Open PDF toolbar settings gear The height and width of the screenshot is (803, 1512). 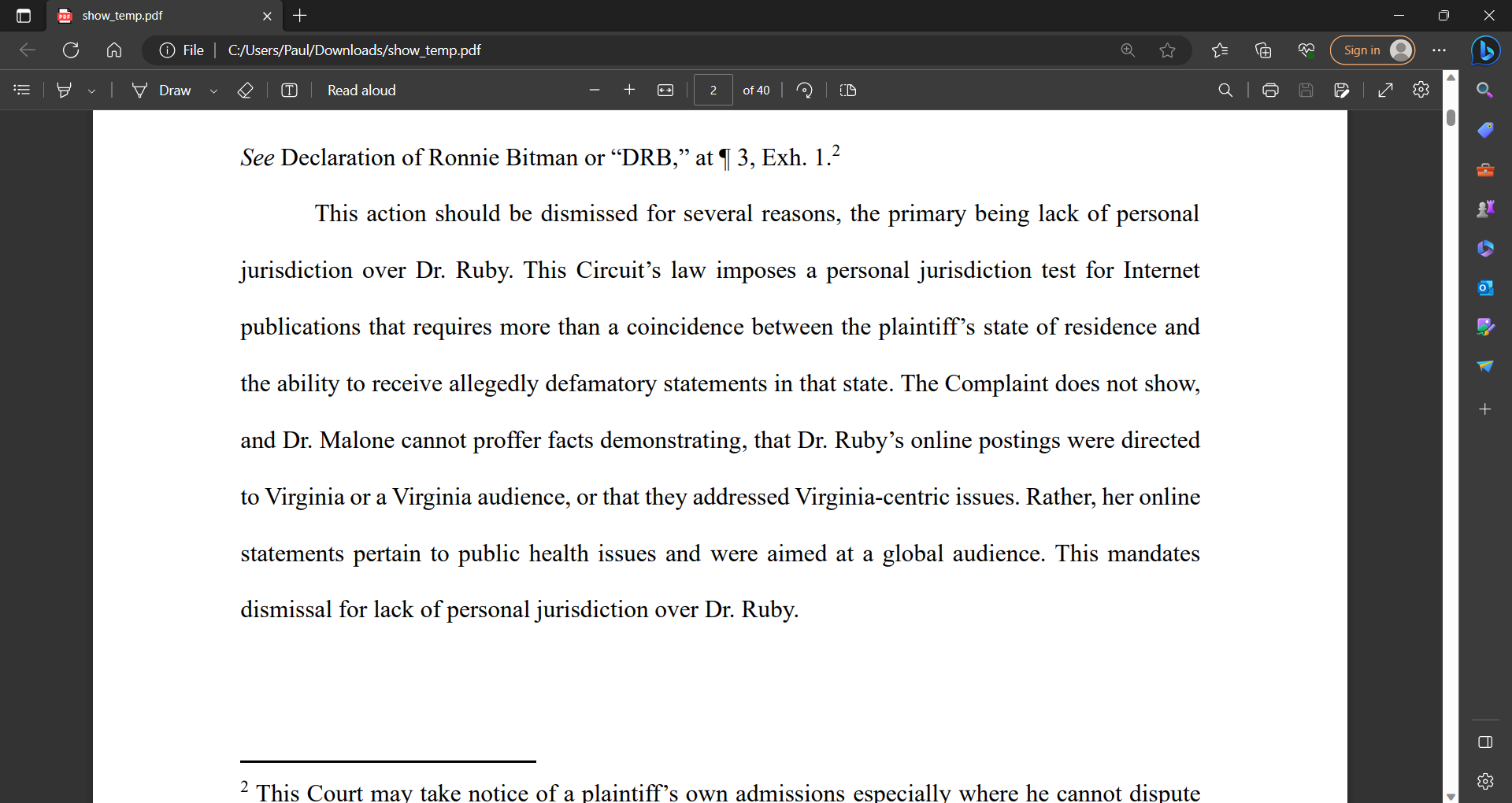coord(1421,90)
